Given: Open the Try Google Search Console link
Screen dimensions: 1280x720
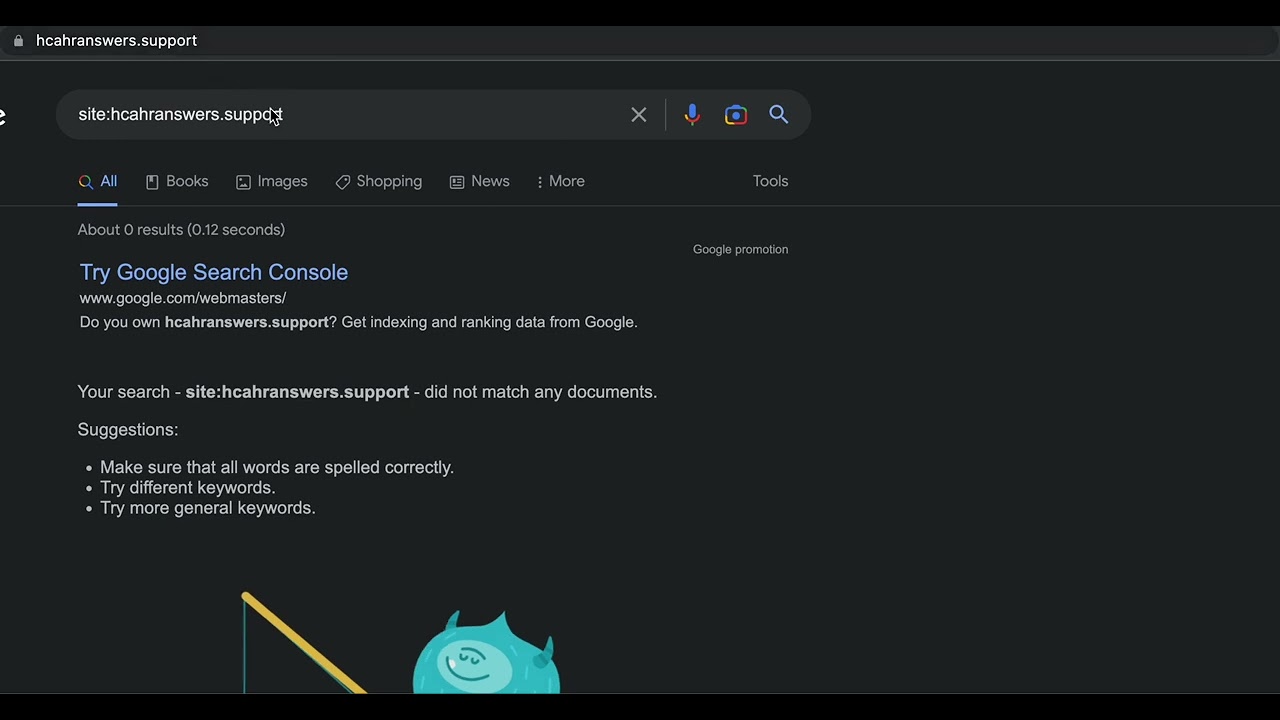Looking at the screenshot, I should coord(214,272).
